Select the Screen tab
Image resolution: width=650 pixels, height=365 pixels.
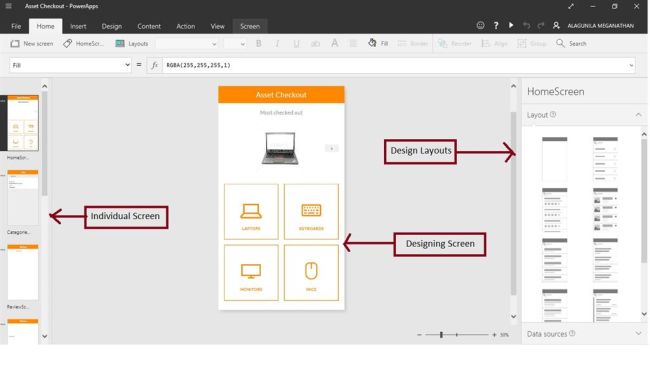(250, 26)
